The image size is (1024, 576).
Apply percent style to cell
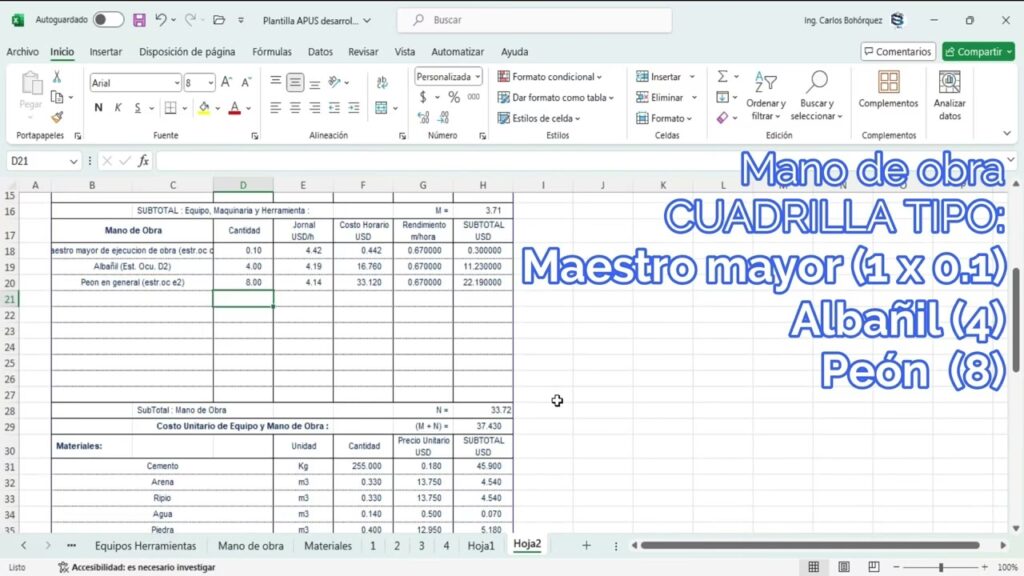tap(454, 97)
